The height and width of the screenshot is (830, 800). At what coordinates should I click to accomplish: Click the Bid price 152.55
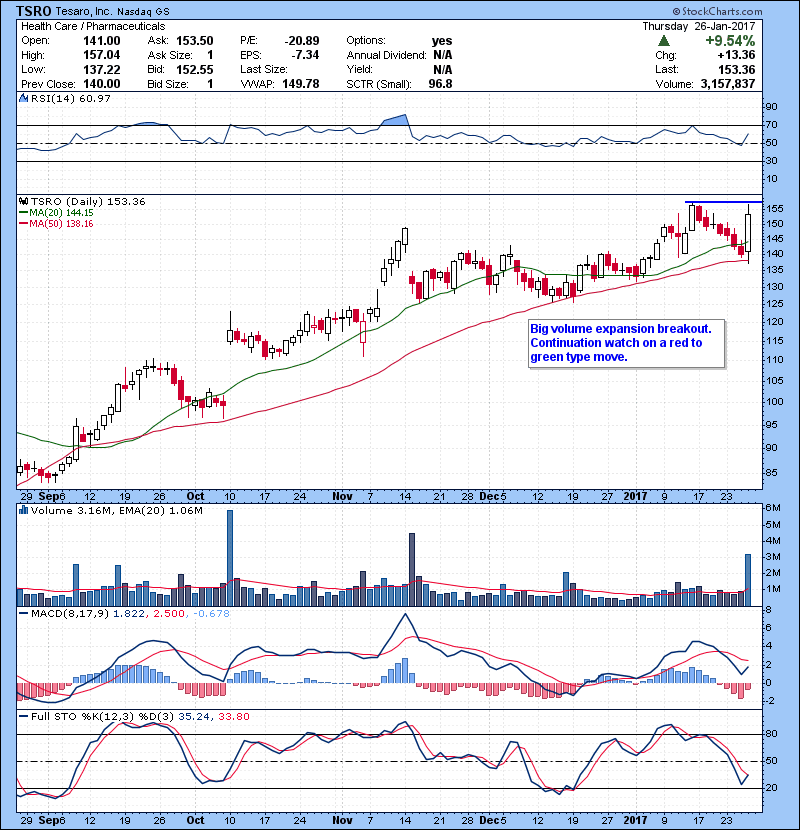tap(195, 69)
